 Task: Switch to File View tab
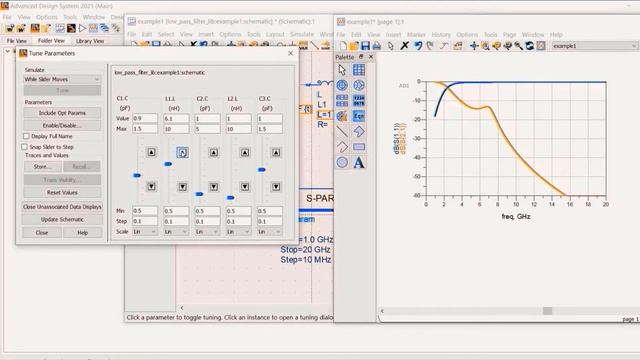(x=17, y=41)
